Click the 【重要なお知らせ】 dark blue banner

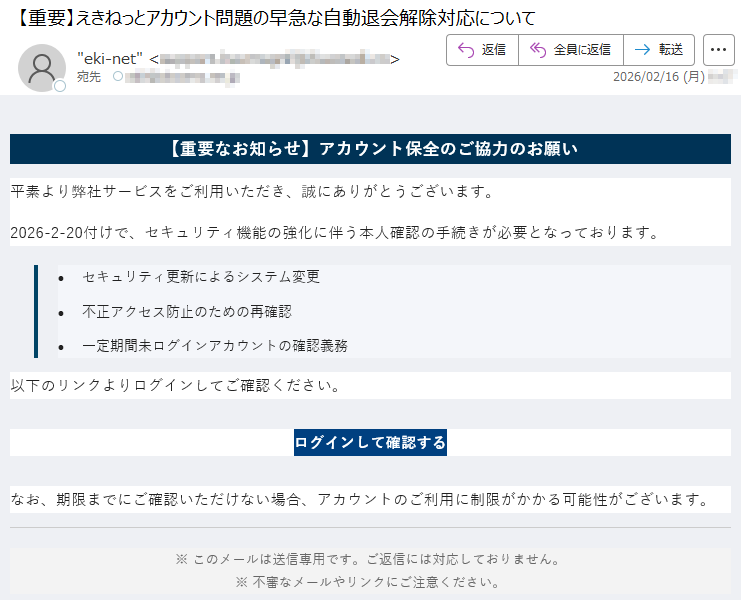tap(370, 149)
